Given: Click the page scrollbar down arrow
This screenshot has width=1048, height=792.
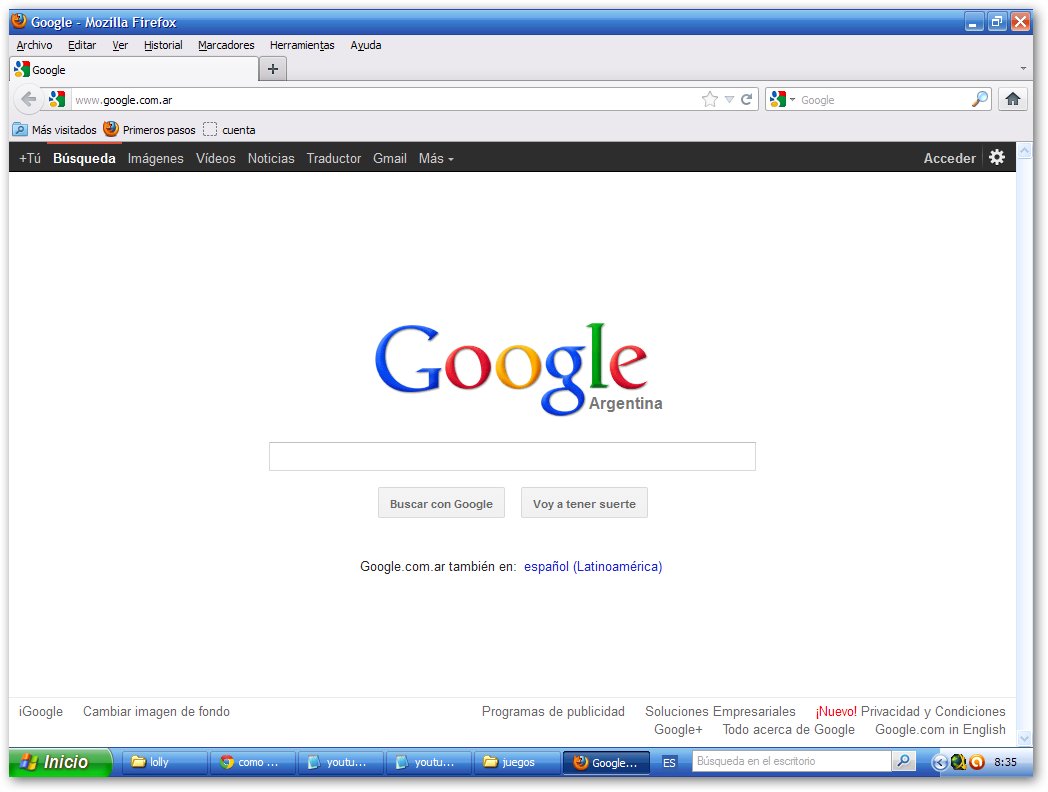Looking at the screenshot, I should pos(1024,738).
